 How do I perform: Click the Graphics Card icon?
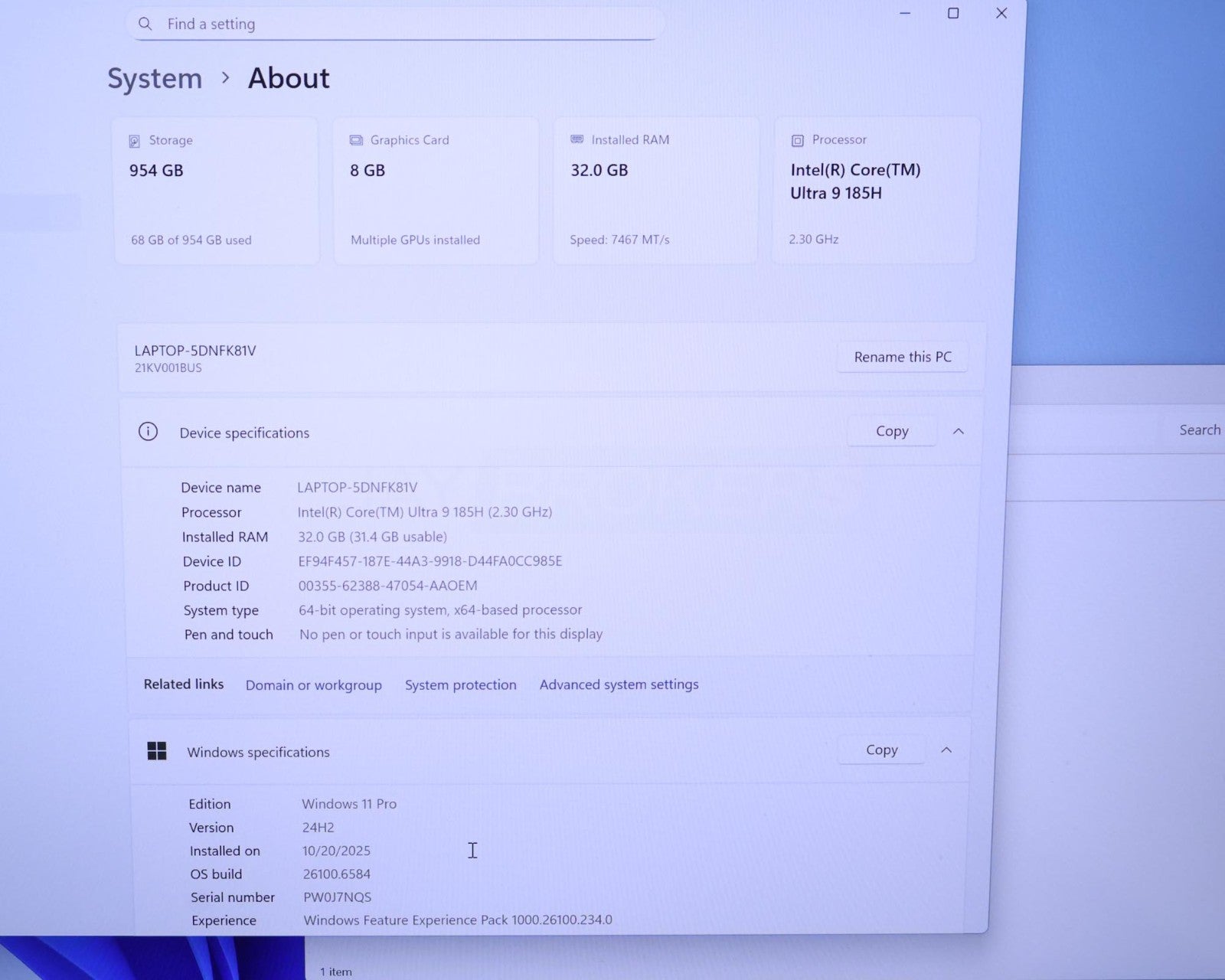point(356,140)
